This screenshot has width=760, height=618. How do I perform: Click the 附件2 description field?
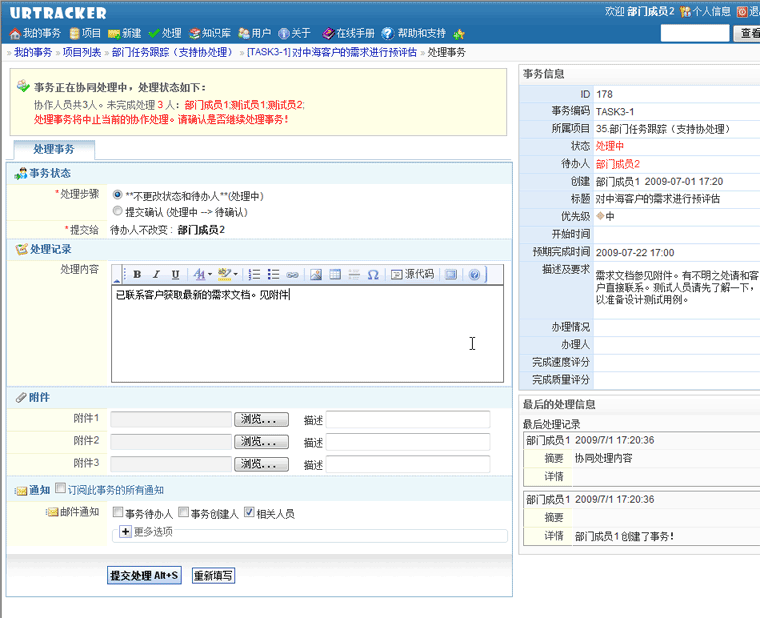[408, 442]
